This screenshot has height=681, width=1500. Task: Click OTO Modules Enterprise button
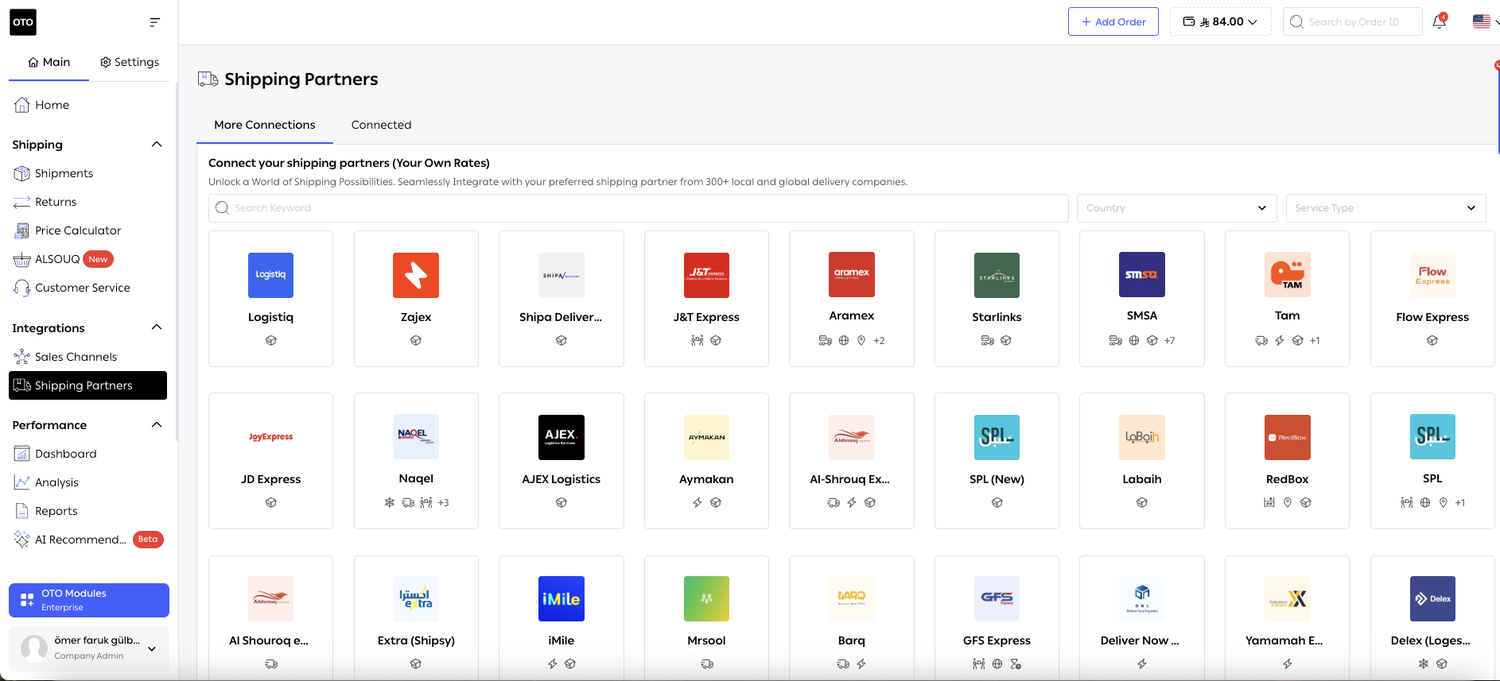click(x=89, y=600)
